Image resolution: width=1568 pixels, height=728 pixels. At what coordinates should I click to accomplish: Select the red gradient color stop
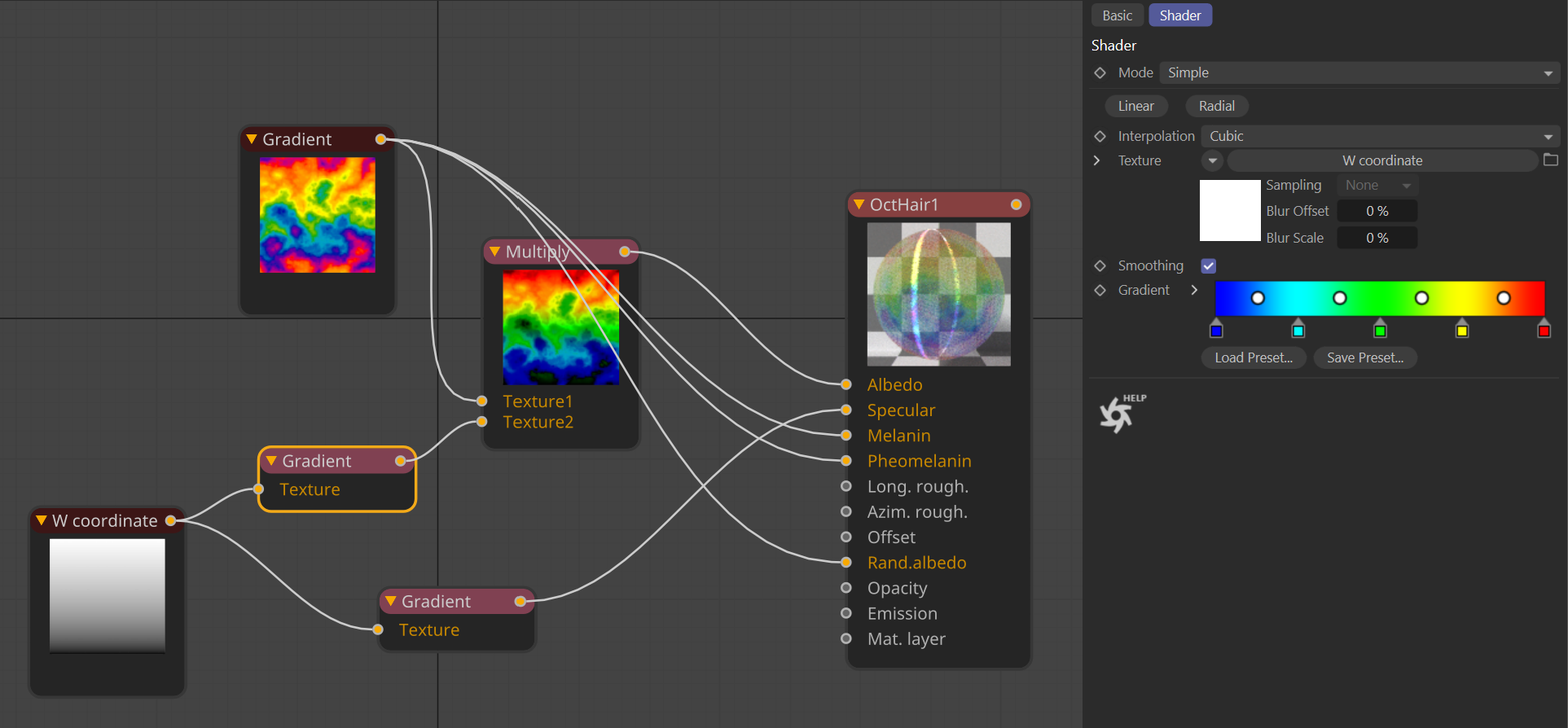[x=1544, y=330]
